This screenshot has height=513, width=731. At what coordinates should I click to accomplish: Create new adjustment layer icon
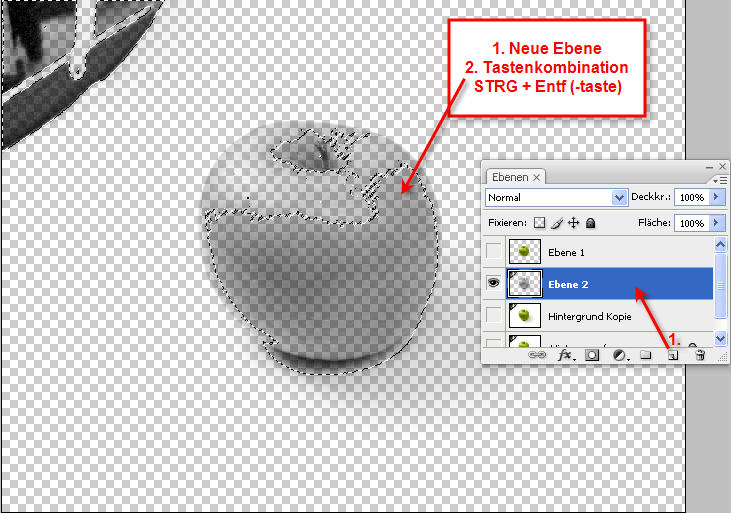[619, 355]
